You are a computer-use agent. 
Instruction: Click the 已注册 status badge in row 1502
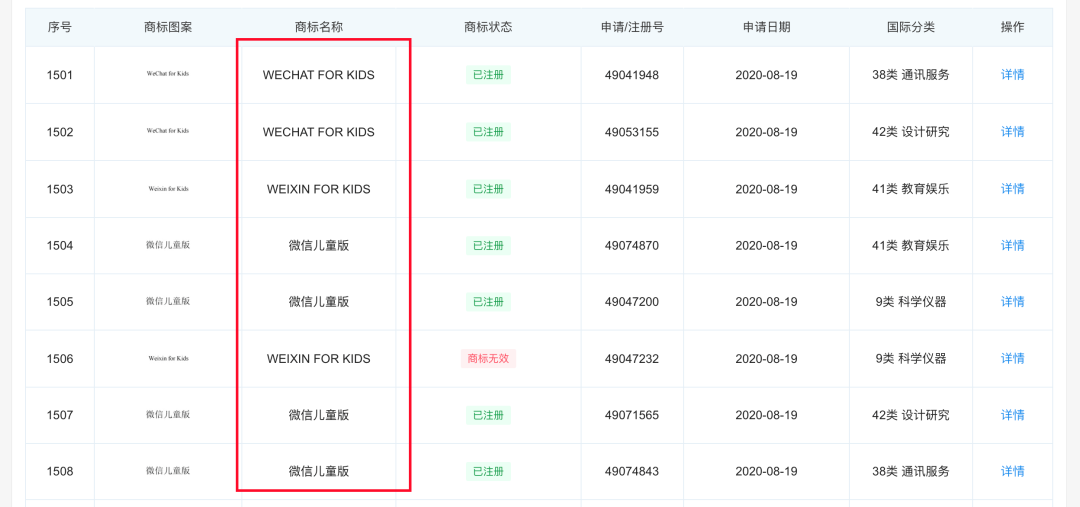tap(488, 132)
